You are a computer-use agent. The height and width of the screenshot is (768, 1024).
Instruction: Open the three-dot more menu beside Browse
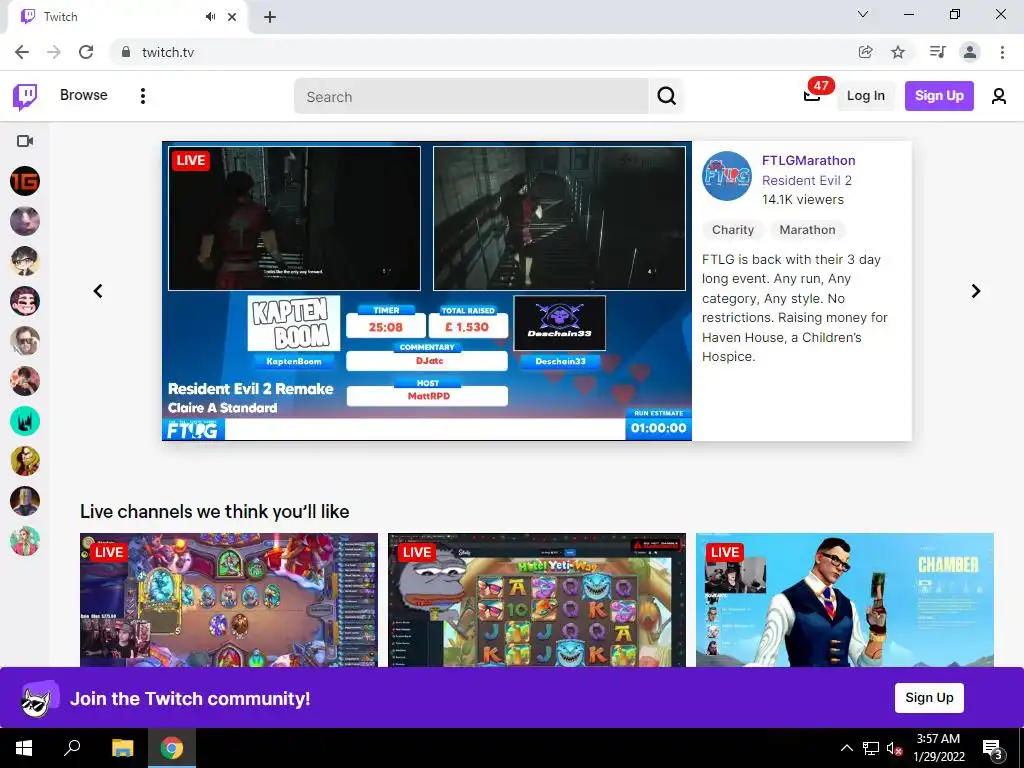pos(142,96)
